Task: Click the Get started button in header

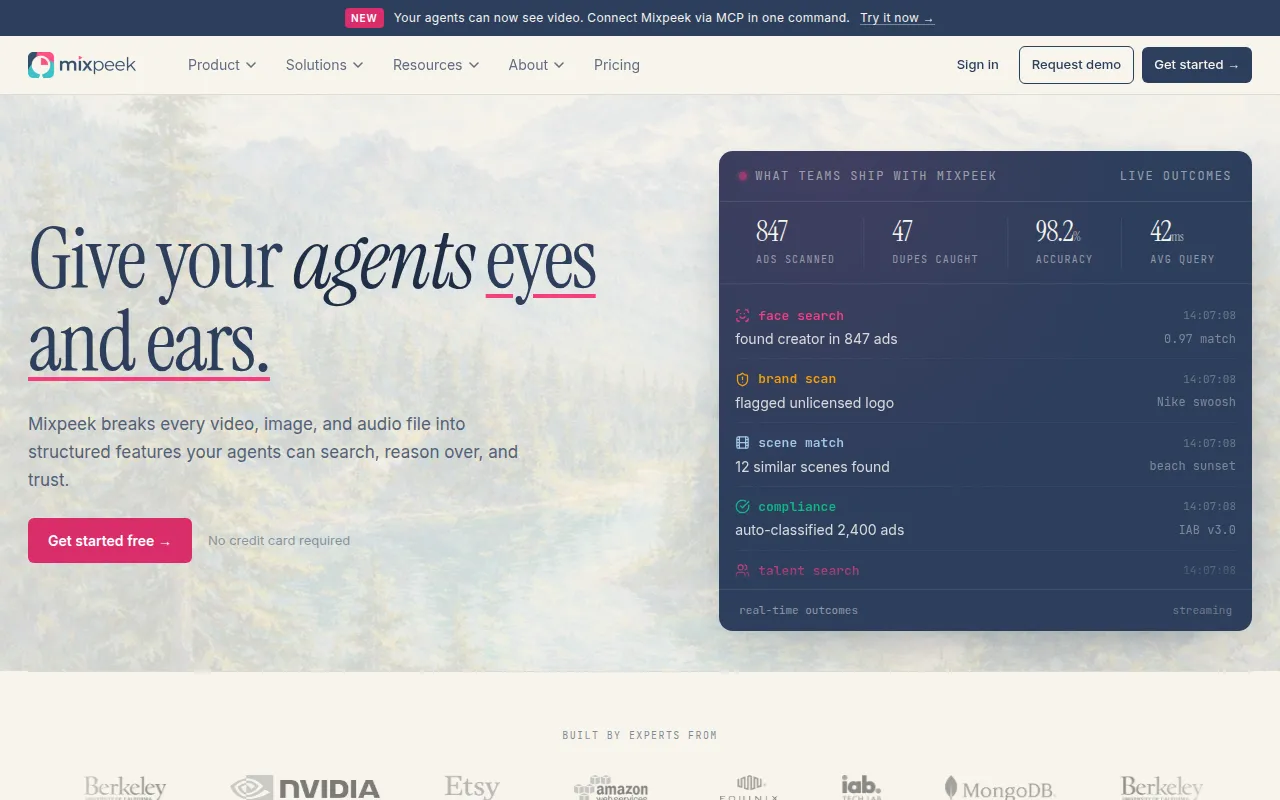Action: [1197, 65]
